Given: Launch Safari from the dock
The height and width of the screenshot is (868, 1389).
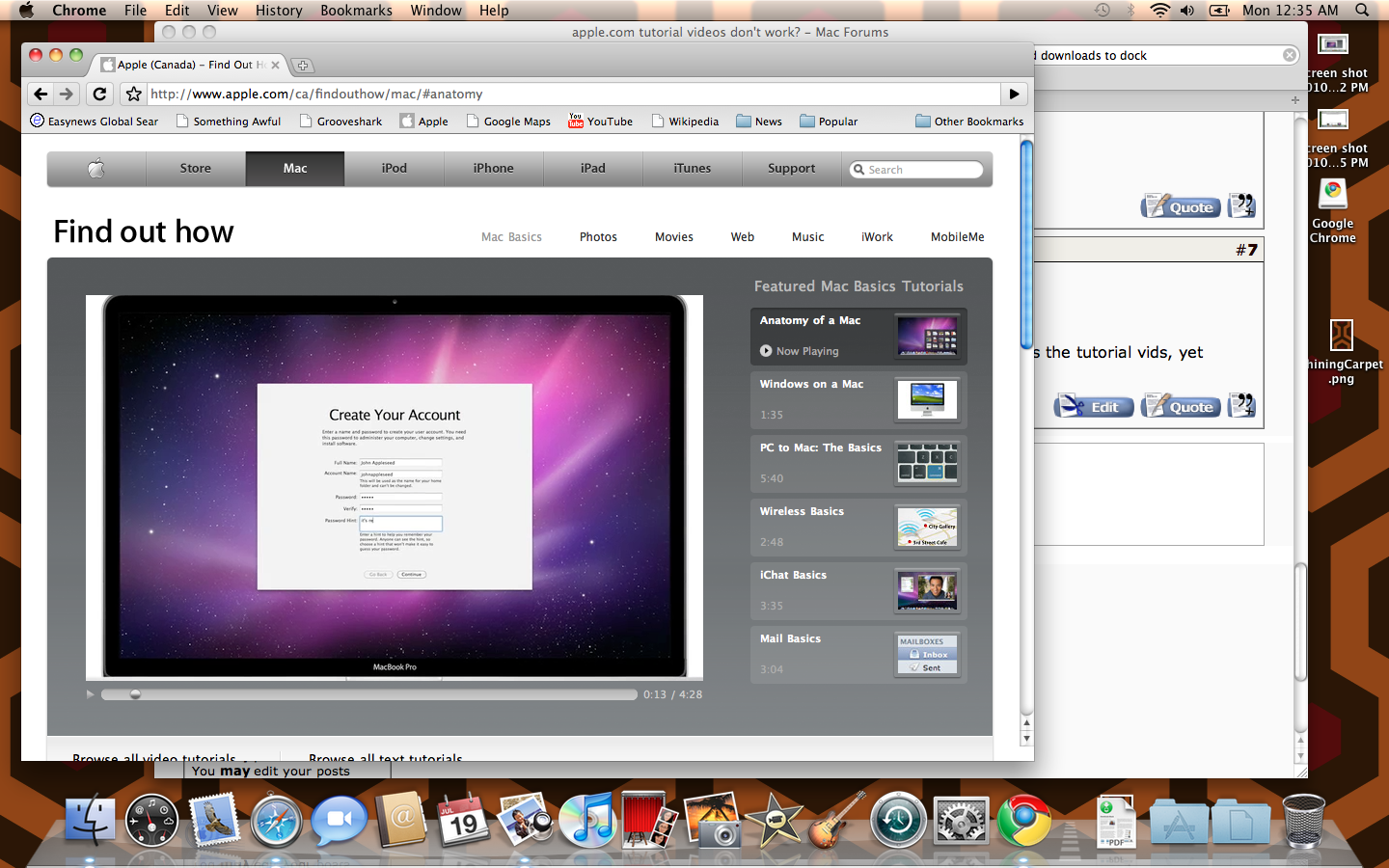Looking at the screenshot, I should [276, 821].
